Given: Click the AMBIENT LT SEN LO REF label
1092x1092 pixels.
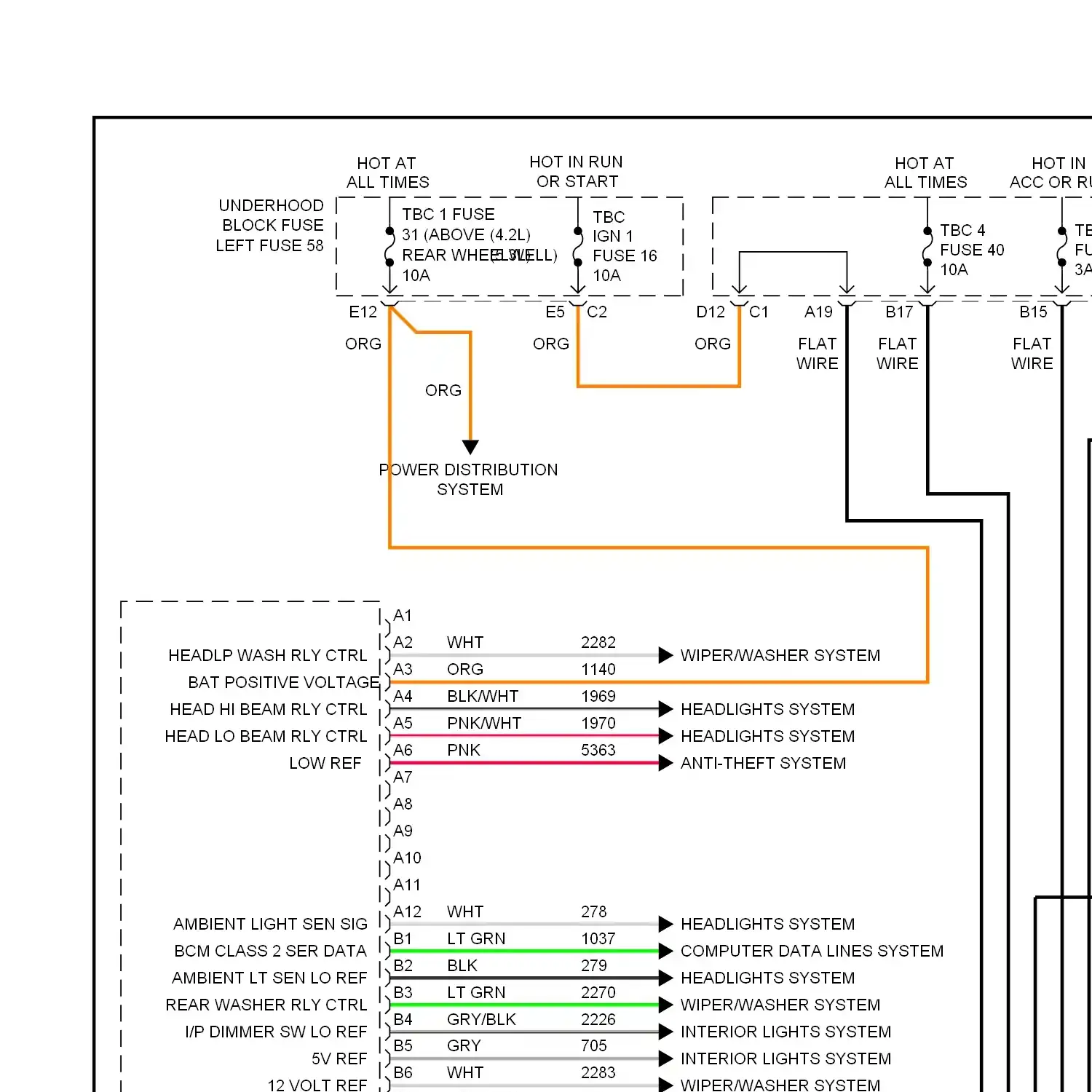Looking at the screenshot, I should (269, 978).
